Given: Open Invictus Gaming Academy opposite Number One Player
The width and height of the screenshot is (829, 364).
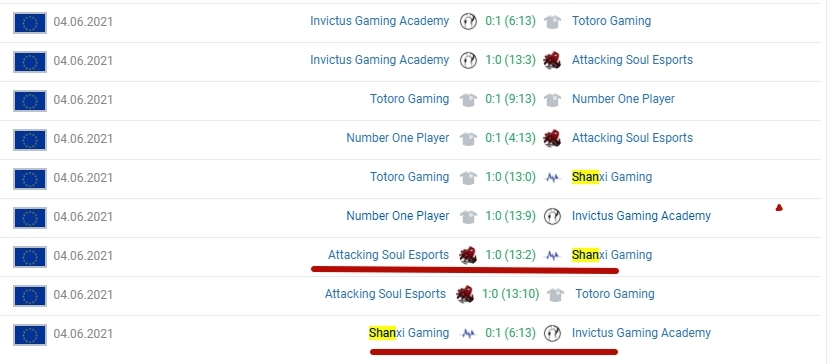Looking at the screenshot, I should pyautogui.click(x=641, y=216).
